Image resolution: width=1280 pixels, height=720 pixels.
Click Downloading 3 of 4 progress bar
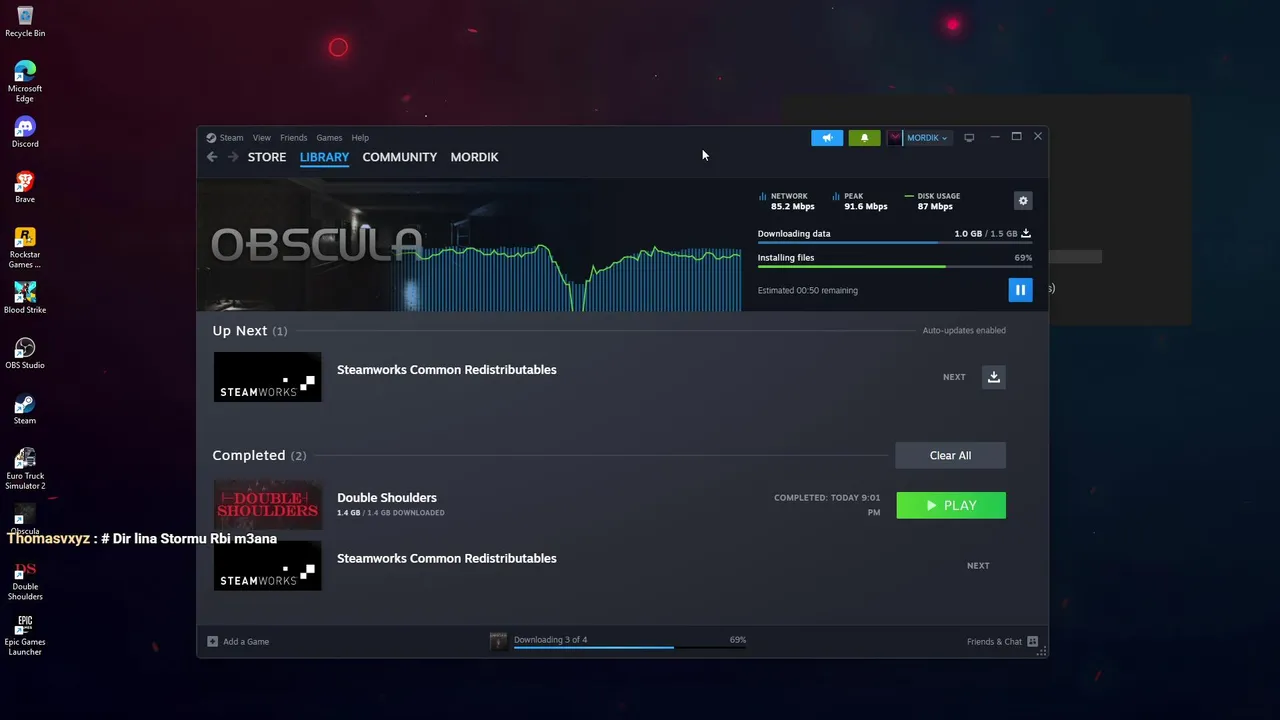[x=630, y=647]
